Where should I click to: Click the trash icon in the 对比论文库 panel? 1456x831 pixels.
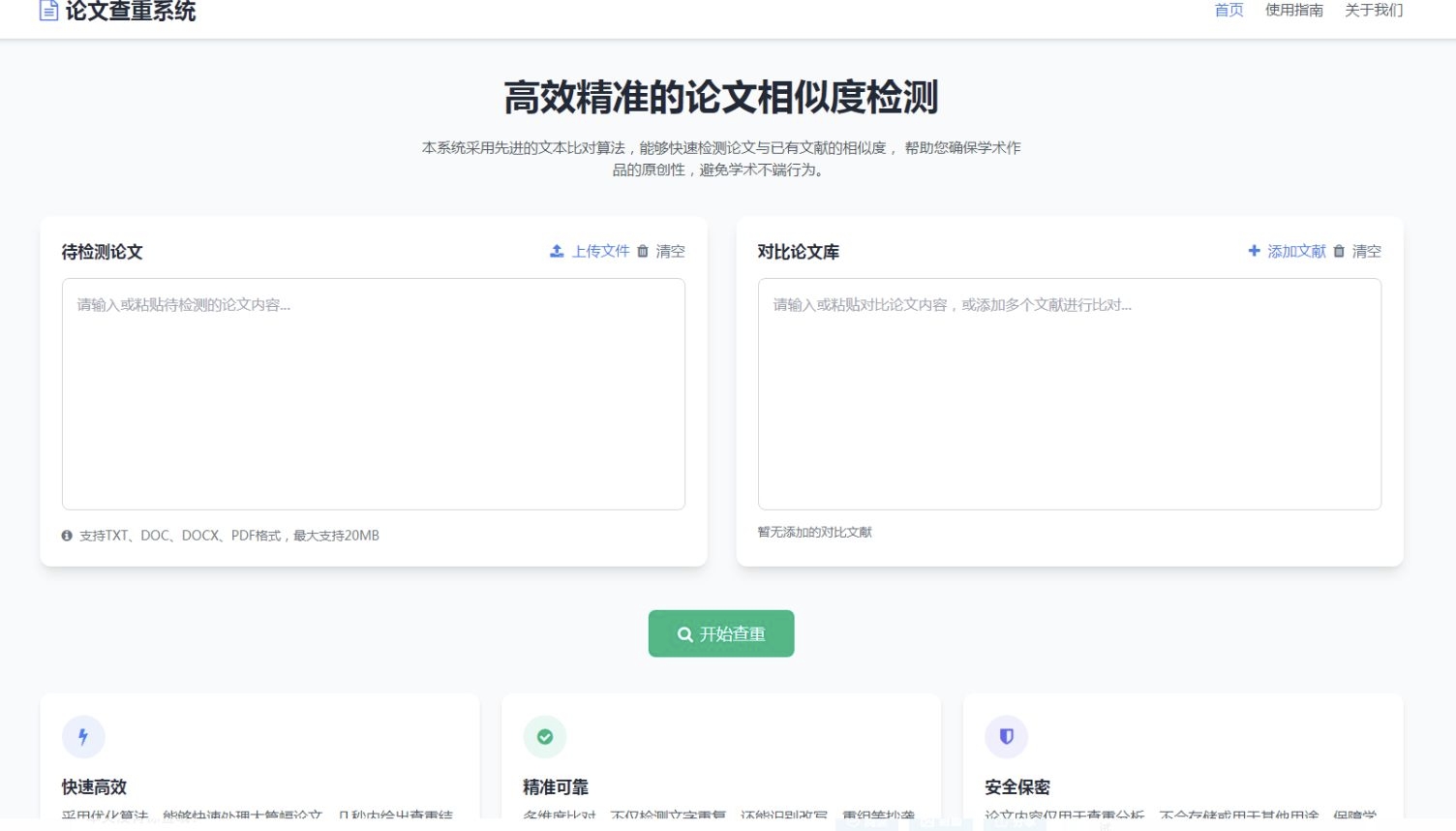pyautogui.click(x=1339, y=251)
